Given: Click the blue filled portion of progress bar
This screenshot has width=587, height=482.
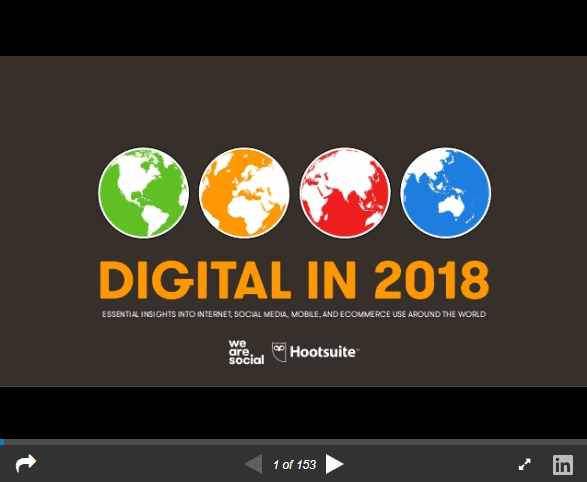Looking at the screenshot, I should click(x=2, y=442).
